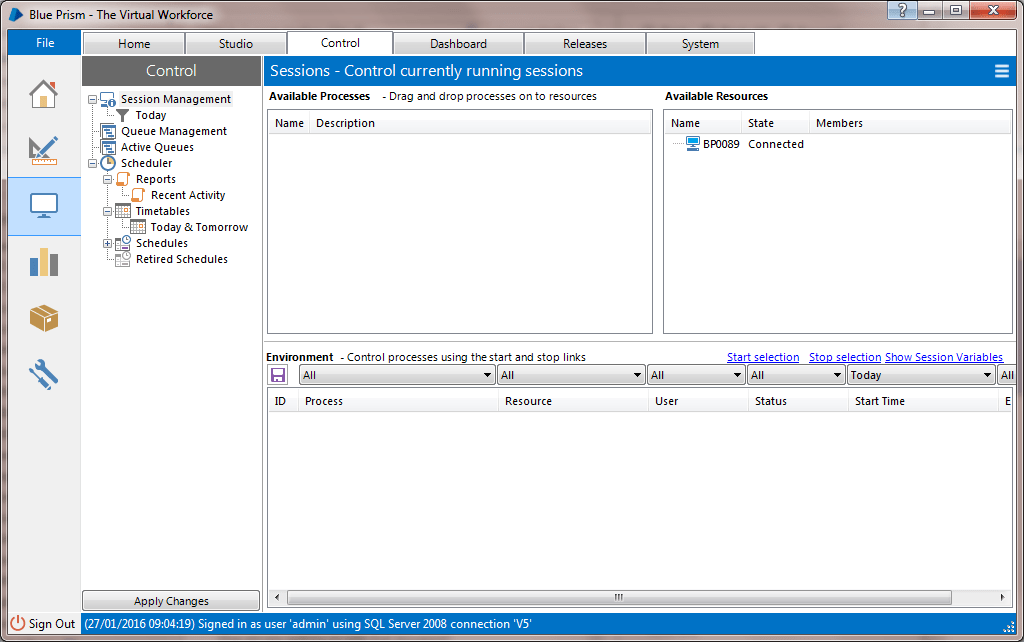Select Queue Management in the tree
1024x642 pixels.
coord(174,131)
